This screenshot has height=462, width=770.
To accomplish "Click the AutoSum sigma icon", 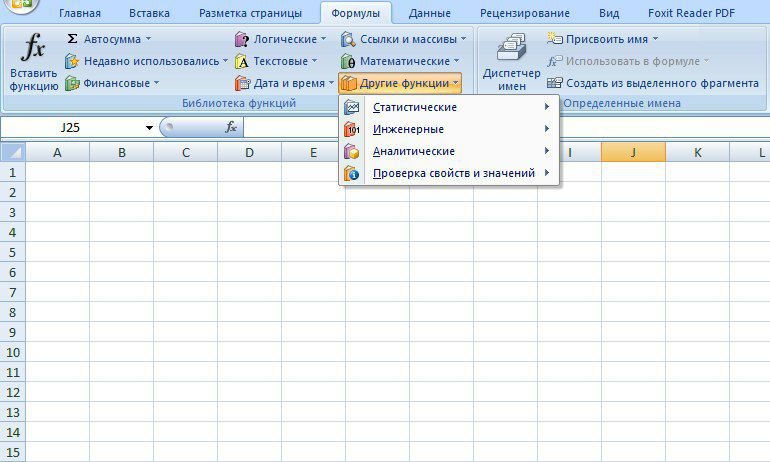I will (72, 39).
